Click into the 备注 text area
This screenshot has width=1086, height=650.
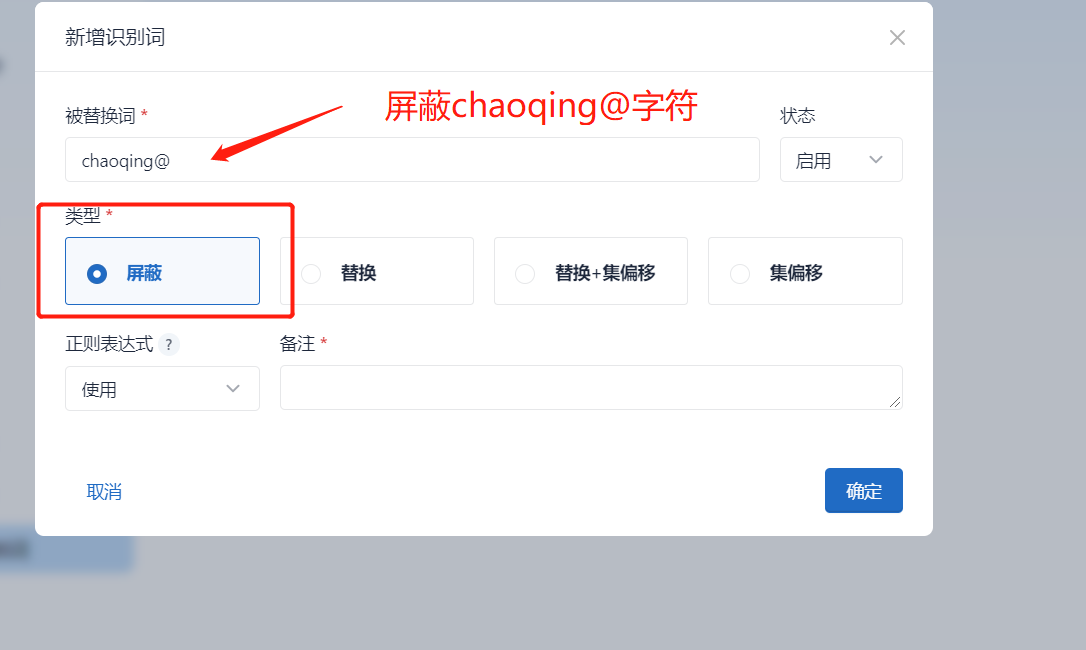(x=591, y=387)
